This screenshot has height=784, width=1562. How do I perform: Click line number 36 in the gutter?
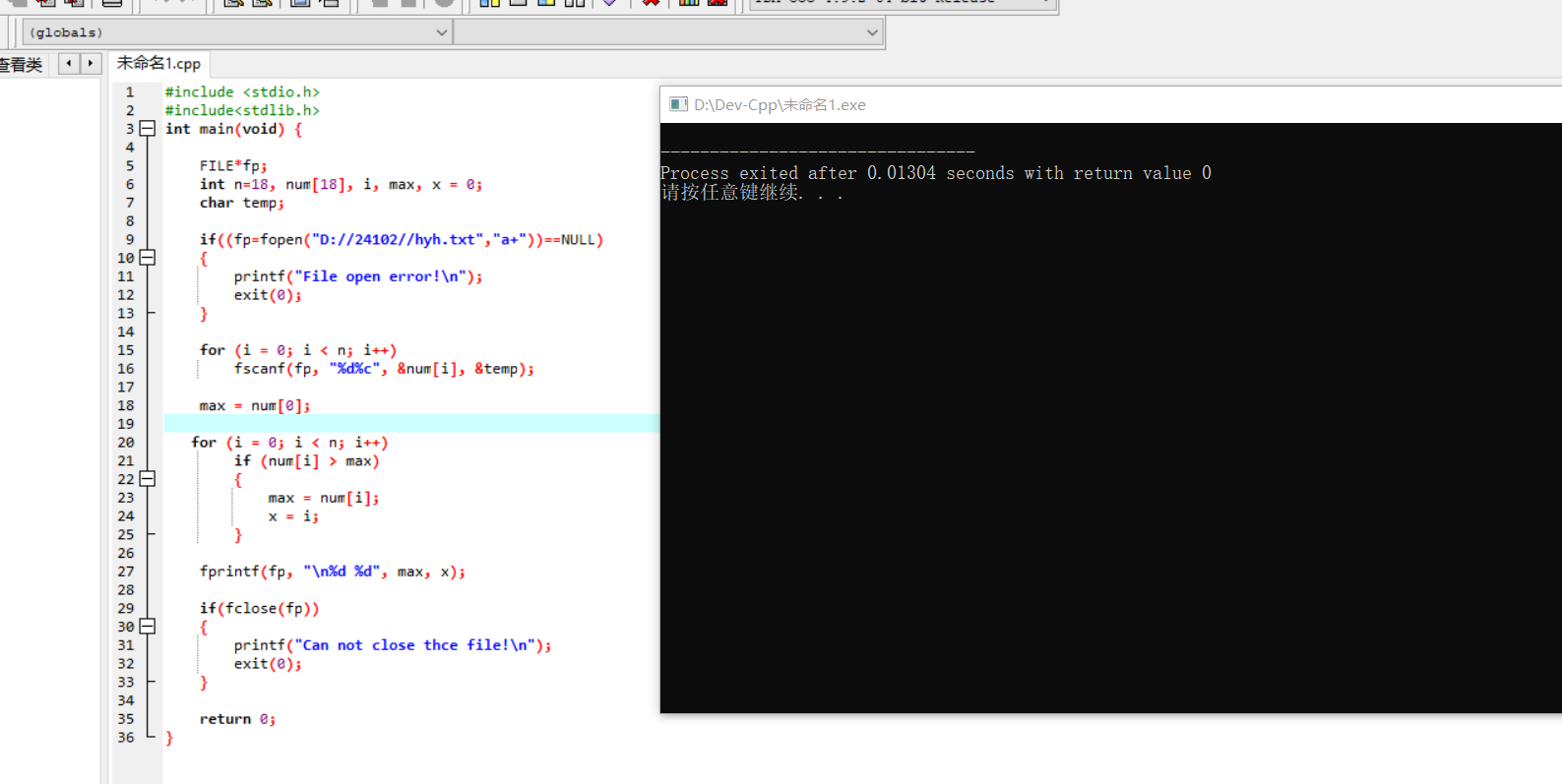point(126,737)
